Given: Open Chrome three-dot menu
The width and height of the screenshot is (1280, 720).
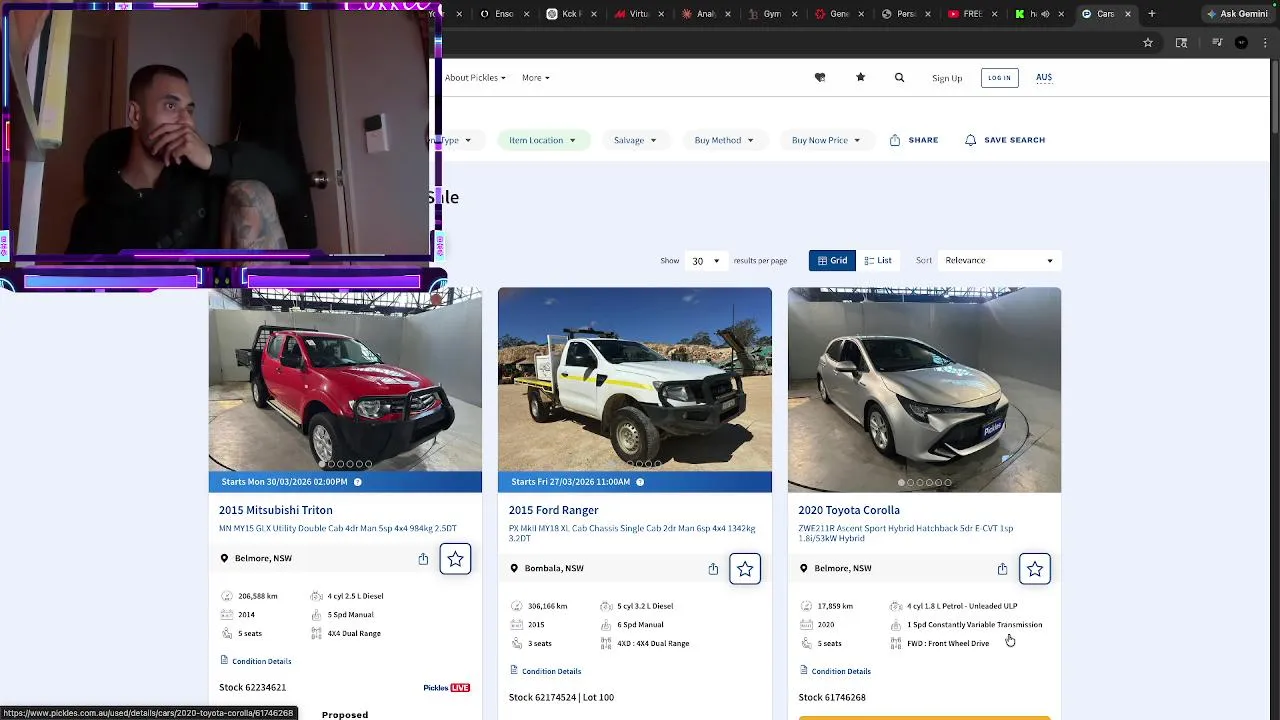Looking at the screenshot, I should pos(1265,43).
